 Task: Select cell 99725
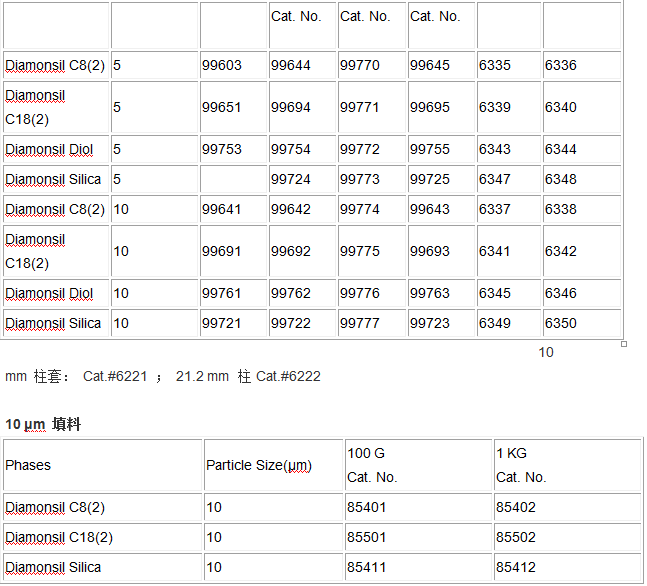pos(442,179)
